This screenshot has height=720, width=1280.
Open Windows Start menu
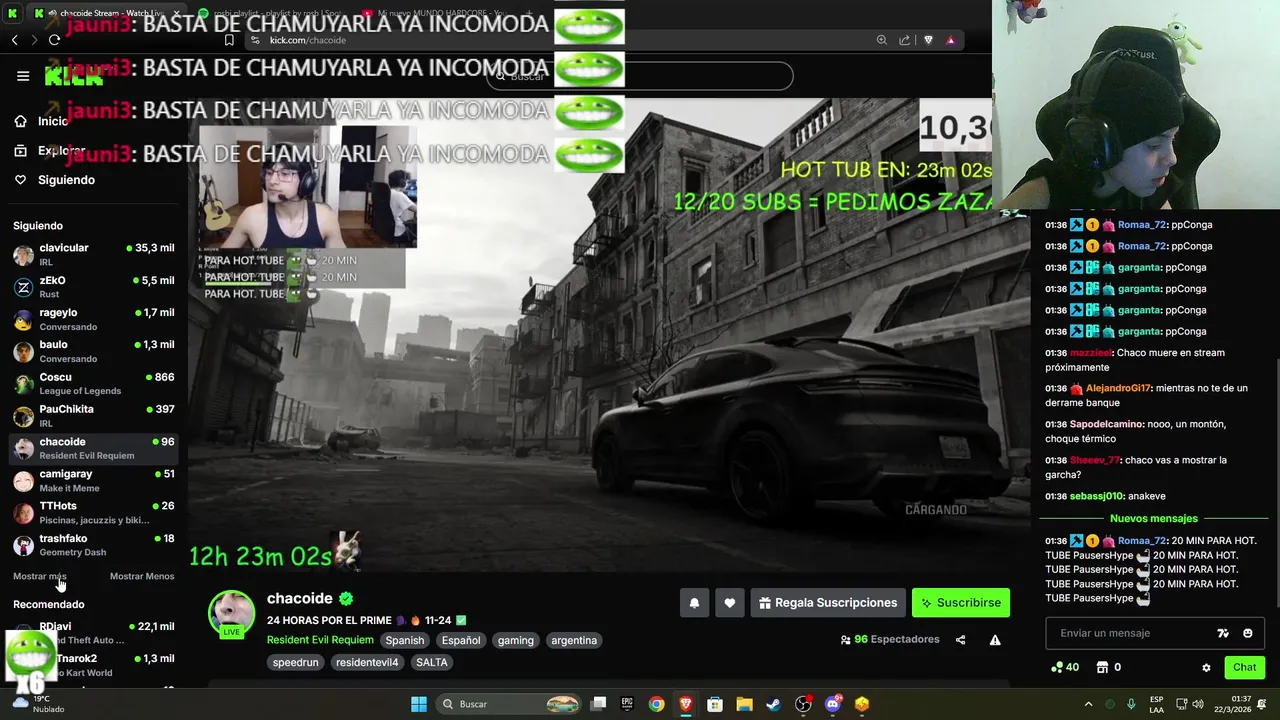click(419, 704)
